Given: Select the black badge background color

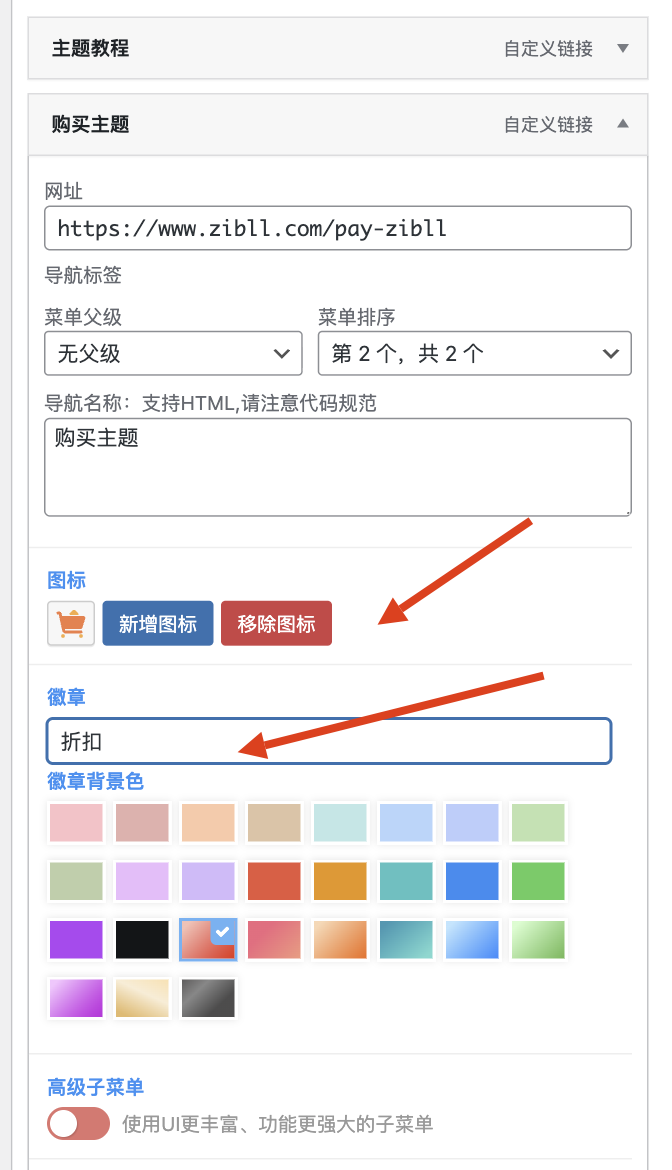Looking at the screenshot, I should (141, 939).
